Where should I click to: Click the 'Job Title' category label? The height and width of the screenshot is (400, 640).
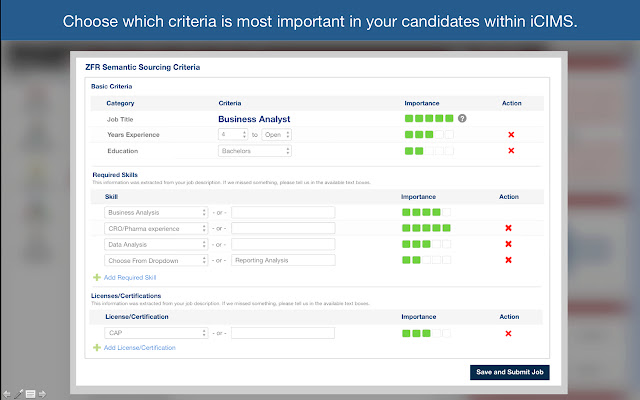[x=120, y=120]
